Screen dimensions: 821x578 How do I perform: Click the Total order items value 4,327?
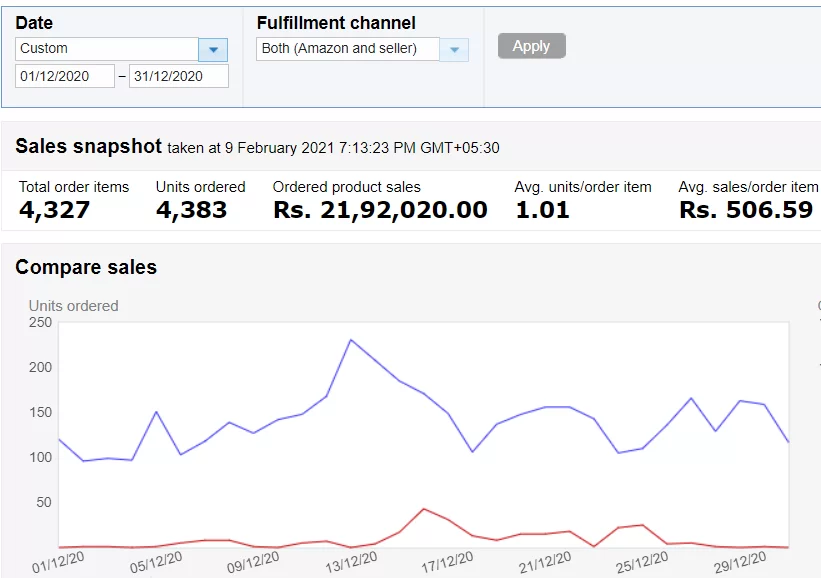pyautogui.click(x=55, y=210)
